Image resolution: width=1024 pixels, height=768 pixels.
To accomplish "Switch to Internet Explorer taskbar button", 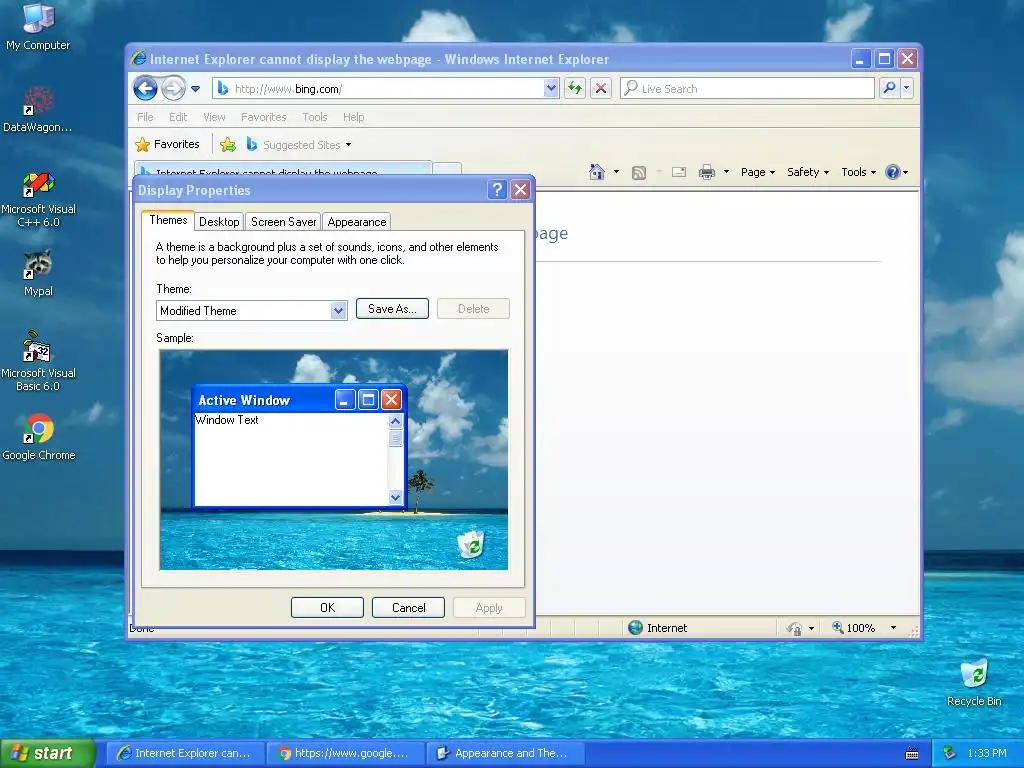I will tap(185, 753).
